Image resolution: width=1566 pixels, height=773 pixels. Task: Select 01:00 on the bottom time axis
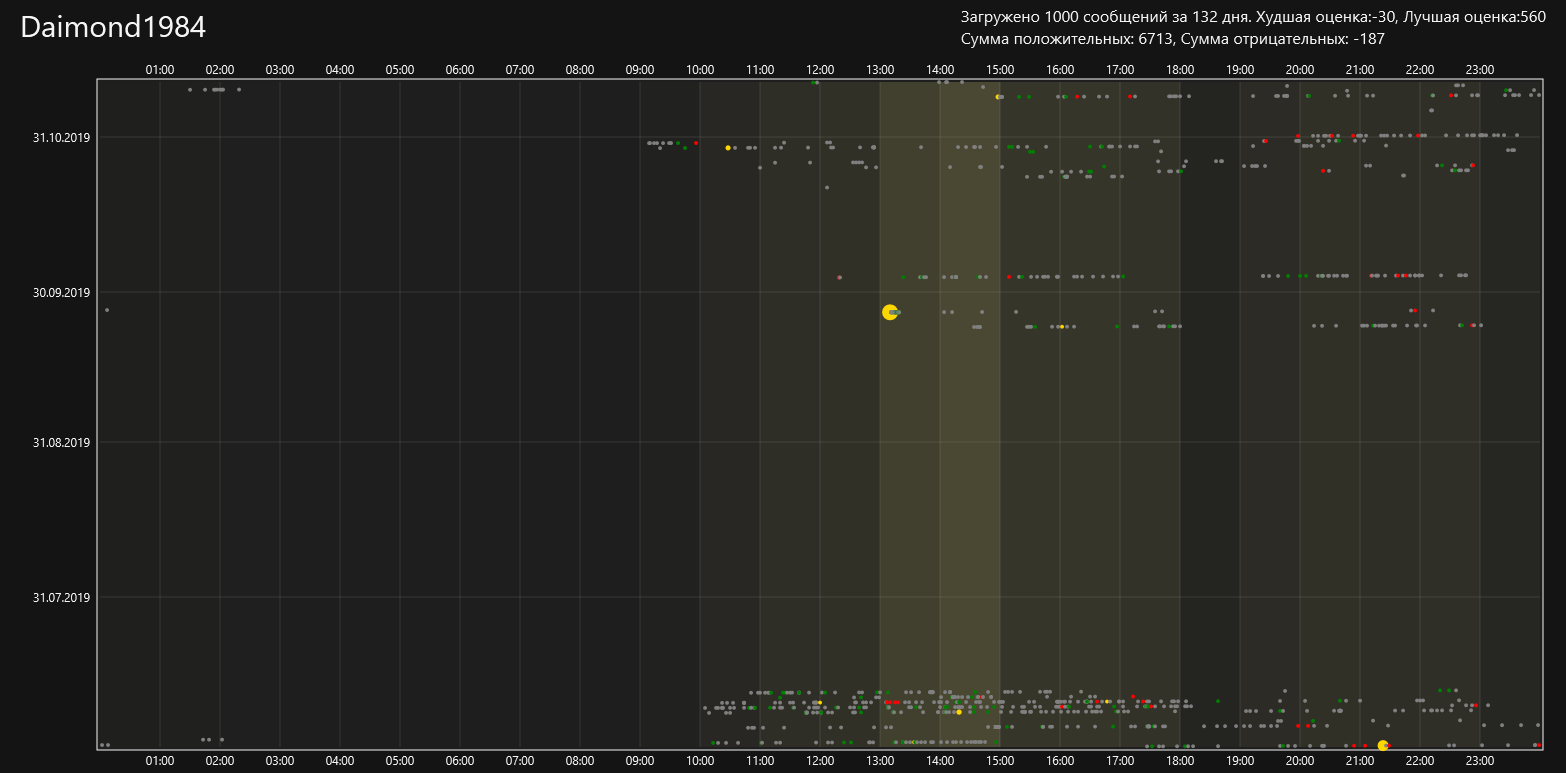[160, 761]
